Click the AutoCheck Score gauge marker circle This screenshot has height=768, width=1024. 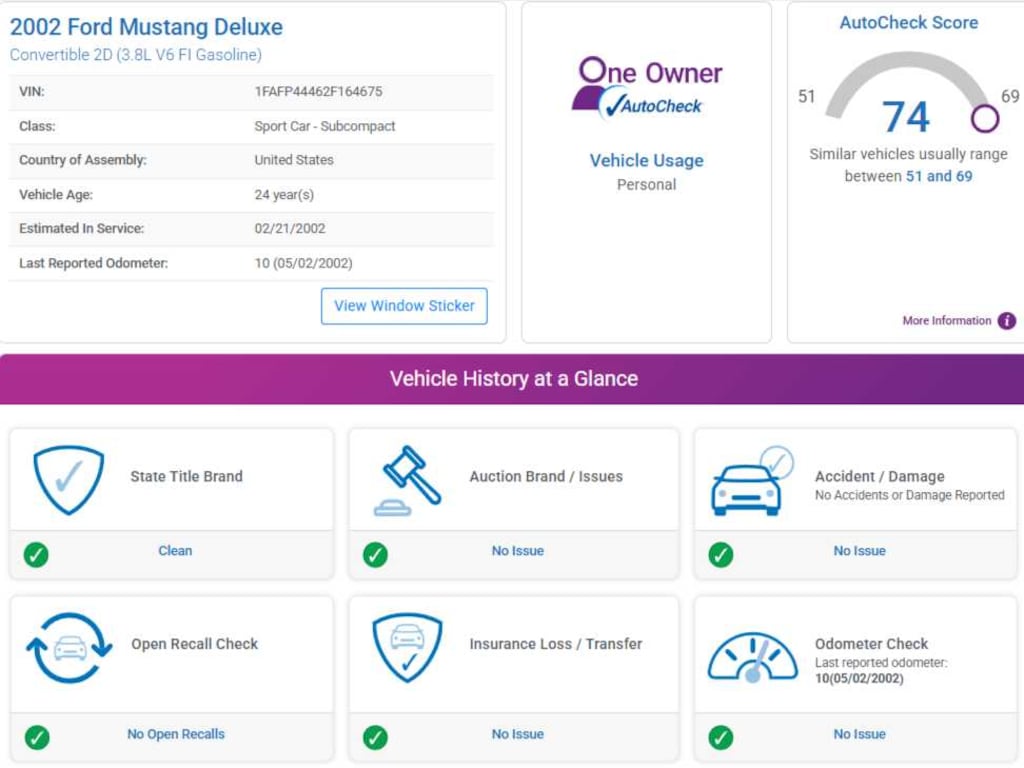pos(985,119)
